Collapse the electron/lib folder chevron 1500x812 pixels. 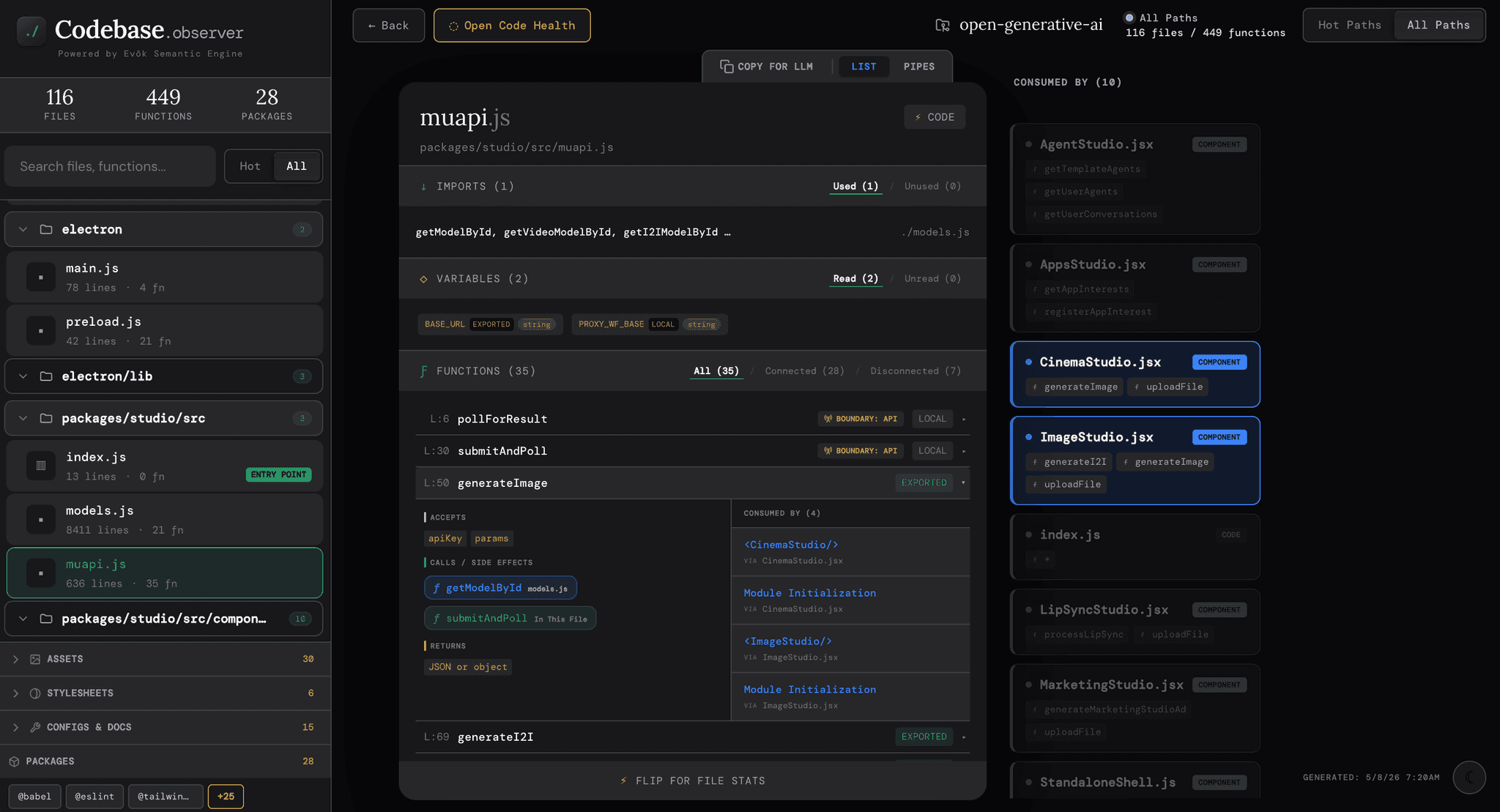23,376
